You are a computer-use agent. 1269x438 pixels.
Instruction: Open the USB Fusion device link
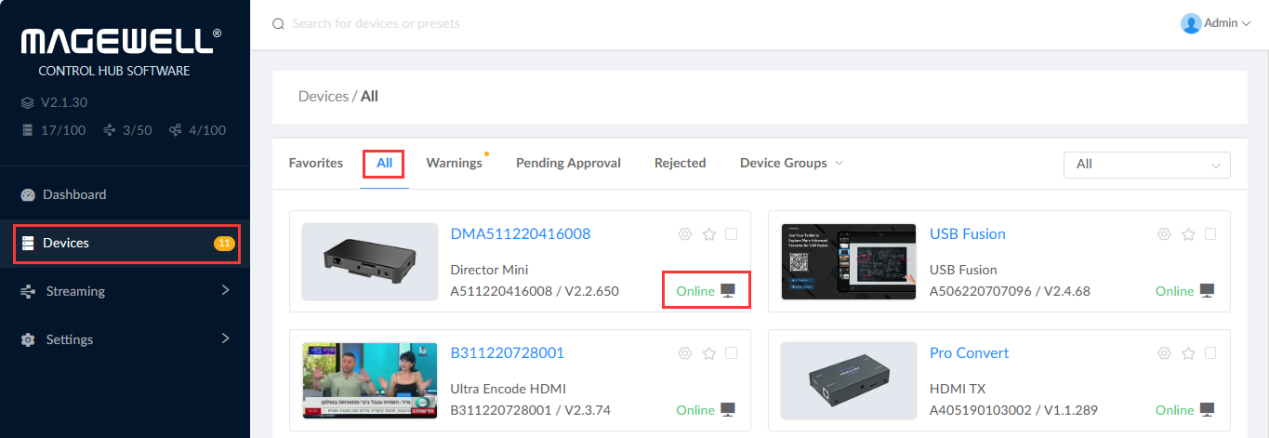(968, 234)
